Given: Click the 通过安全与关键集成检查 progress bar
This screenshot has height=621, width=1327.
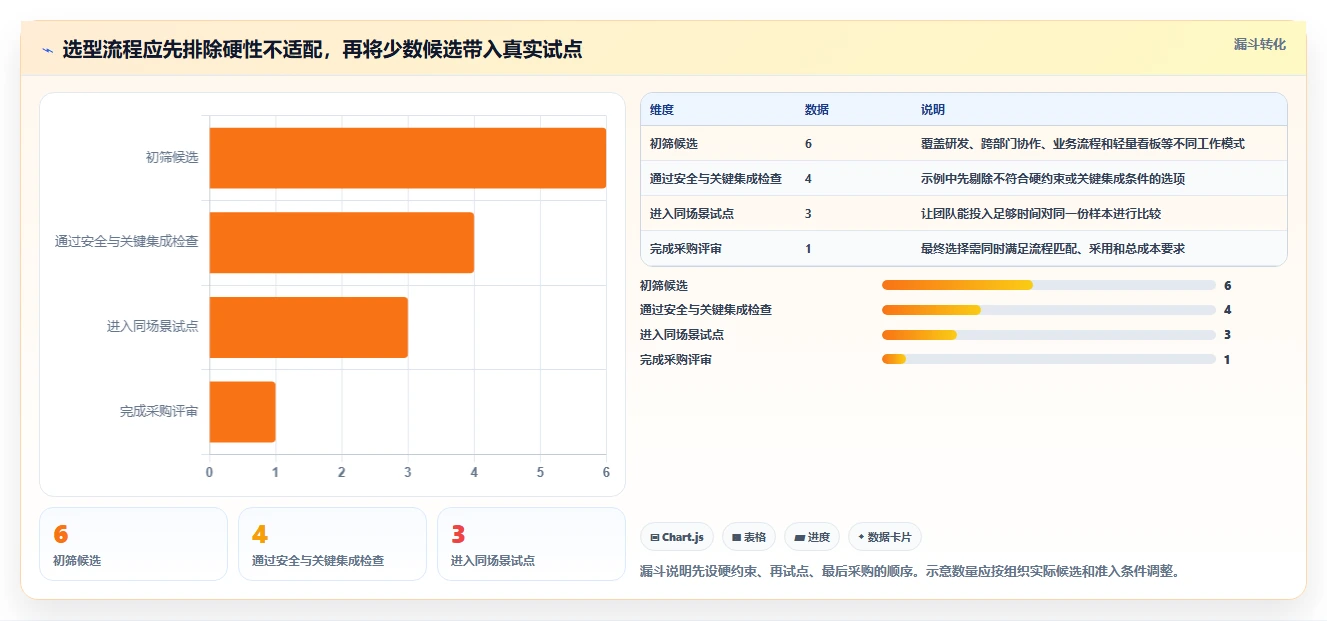Looking at the screenshot, I should click(x=1048, y=310).
